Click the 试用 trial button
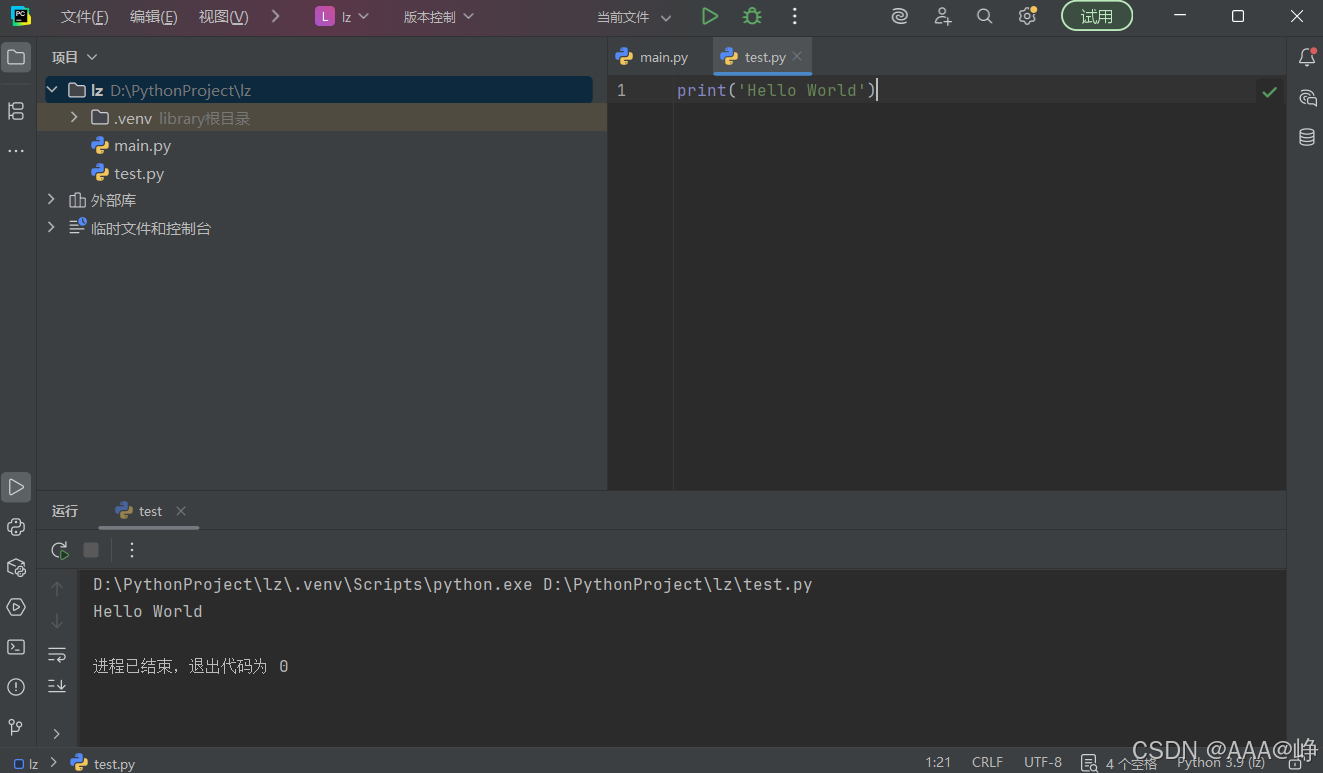 coord(1097,16)
